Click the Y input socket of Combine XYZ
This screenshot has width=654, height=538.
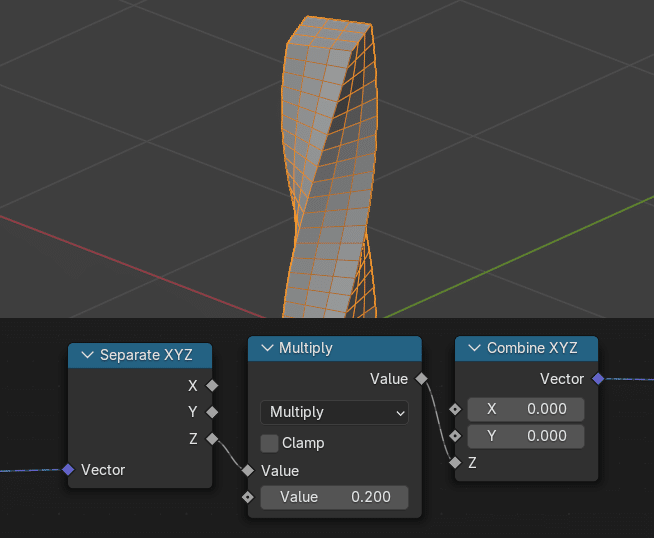click(x=455, y=436)
